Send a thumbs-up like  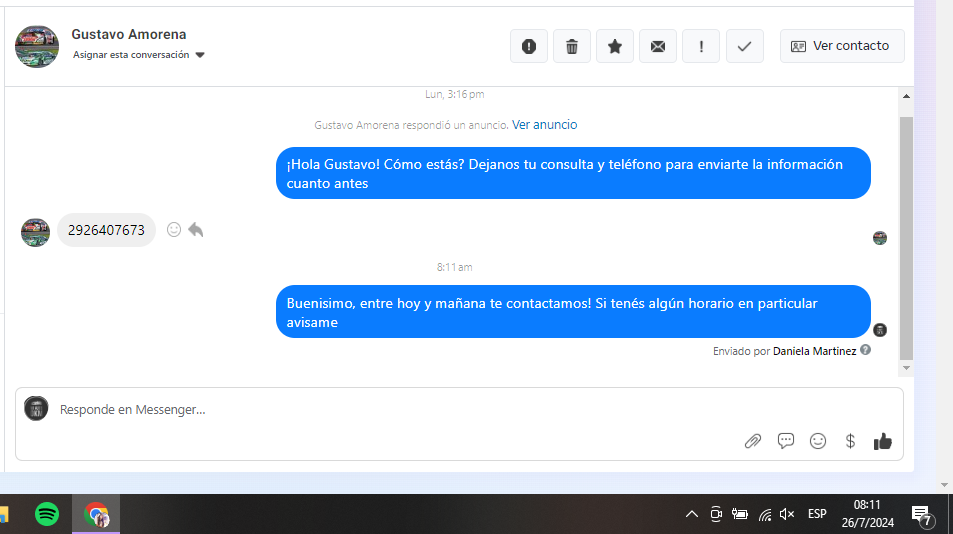[882, 441]
